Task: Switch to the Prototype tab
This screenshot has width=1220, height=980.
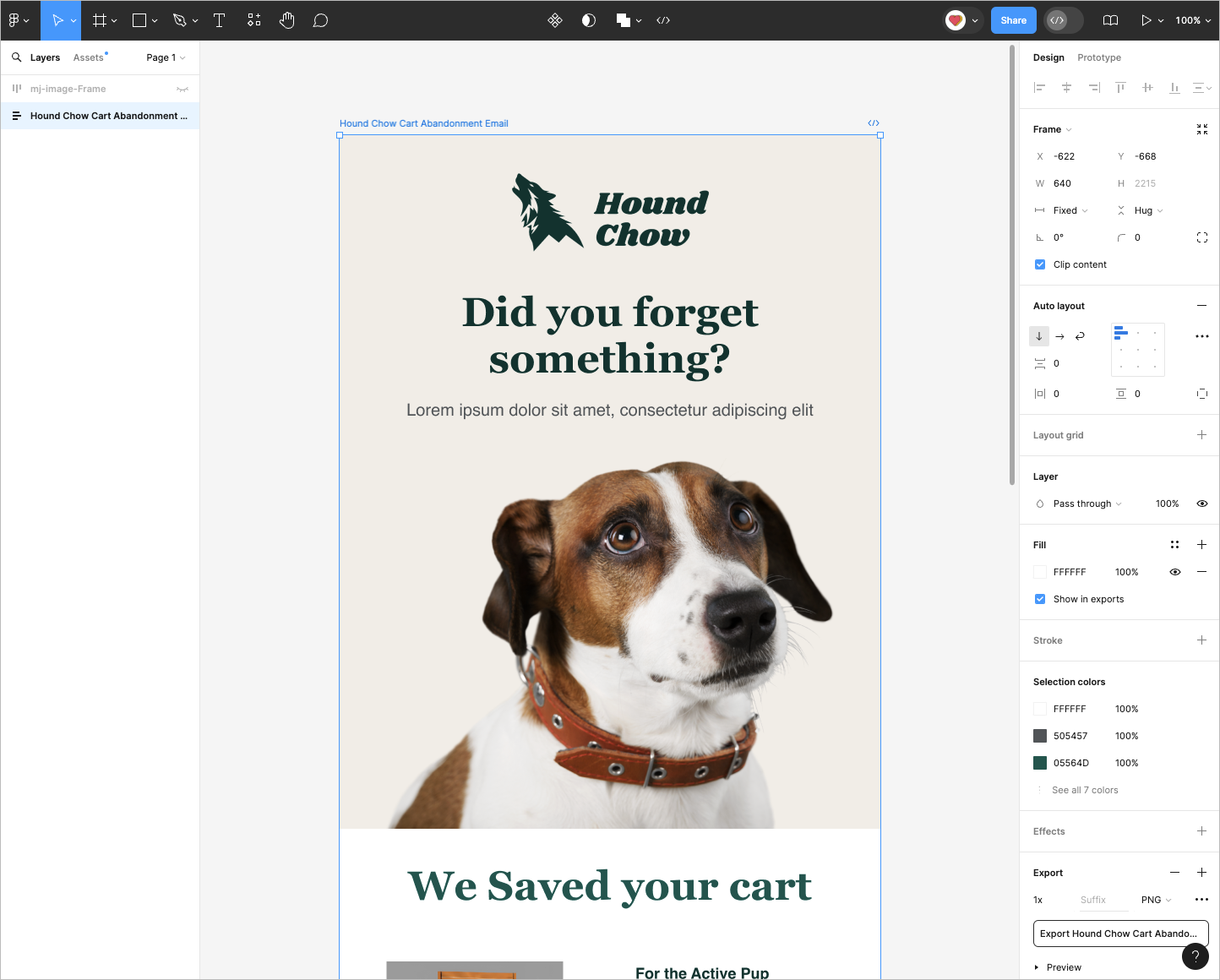Action: pos(1098,57)
